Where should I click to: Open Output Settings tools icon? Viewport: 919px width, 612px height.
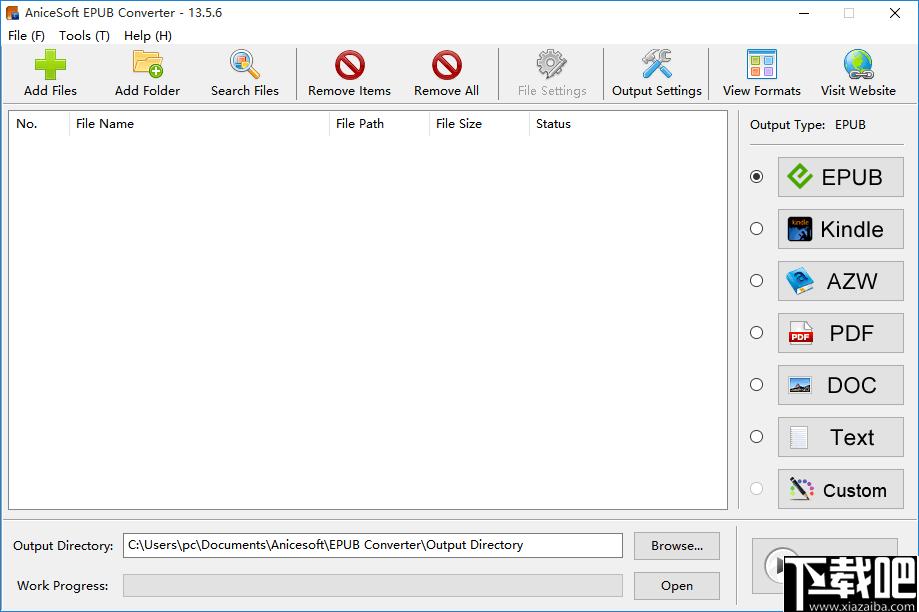coord(656,64)
